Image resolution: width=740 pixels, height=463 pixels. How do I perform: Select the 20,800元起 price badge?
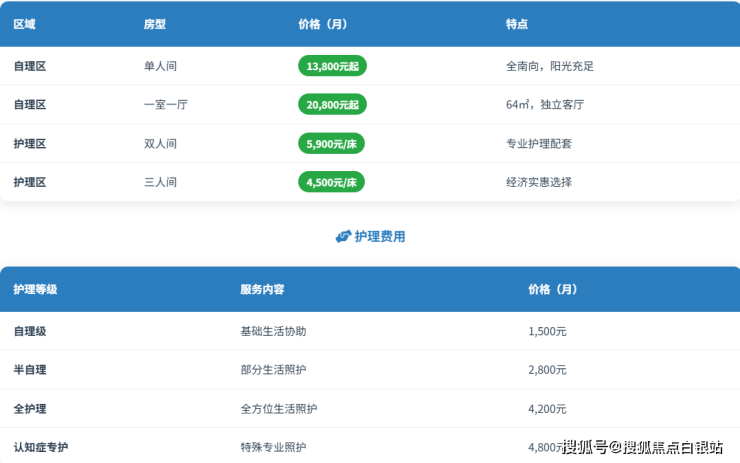(x=333, y=104)
